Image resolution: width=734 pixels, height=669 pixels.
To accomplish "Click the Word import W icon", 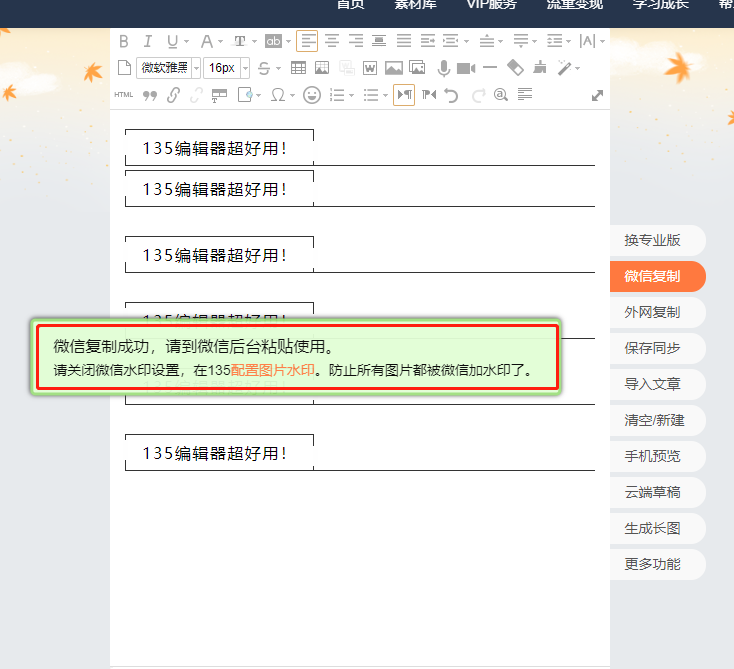I will pyautogui.click(x=370, y=68).
